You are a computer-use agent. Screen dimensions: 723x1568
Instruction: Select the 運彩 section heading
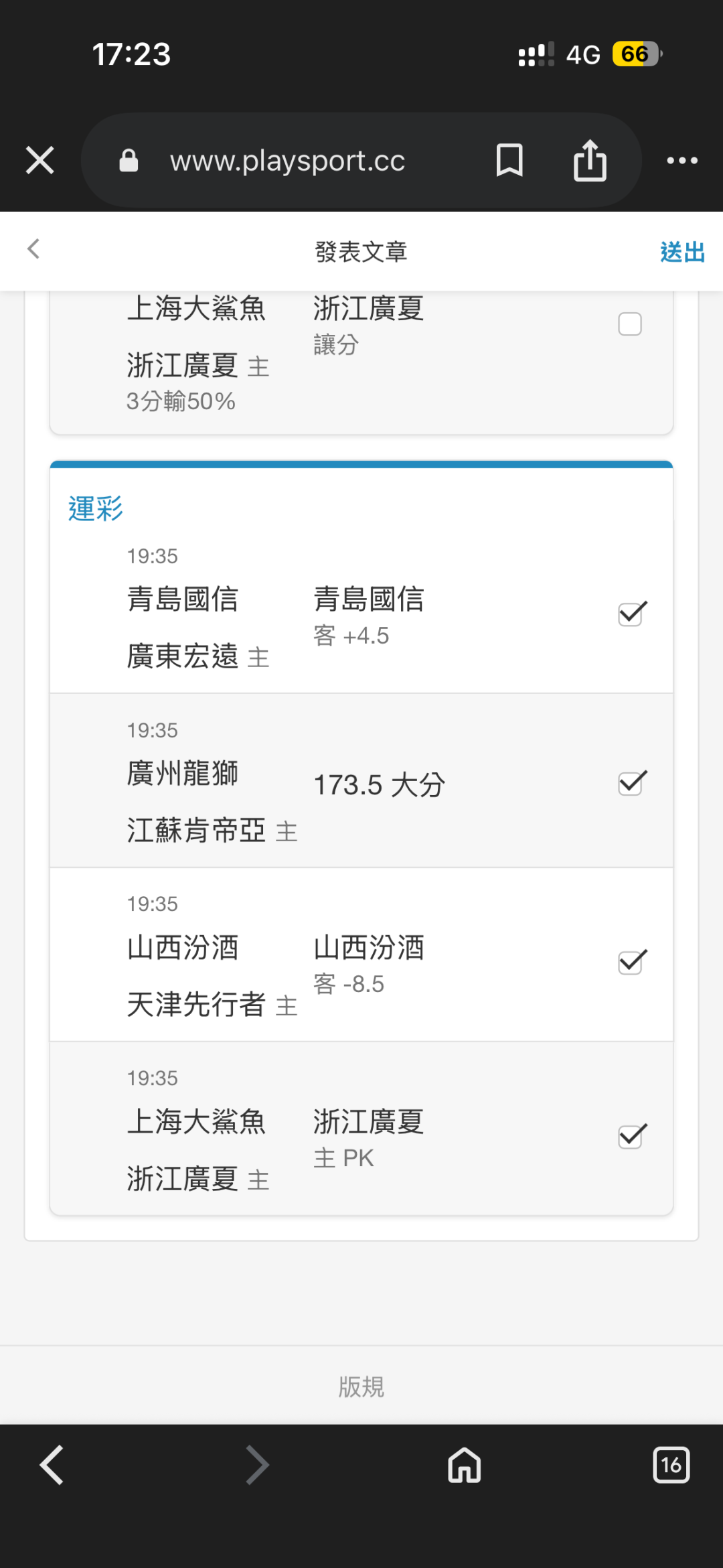pos(96,509)
